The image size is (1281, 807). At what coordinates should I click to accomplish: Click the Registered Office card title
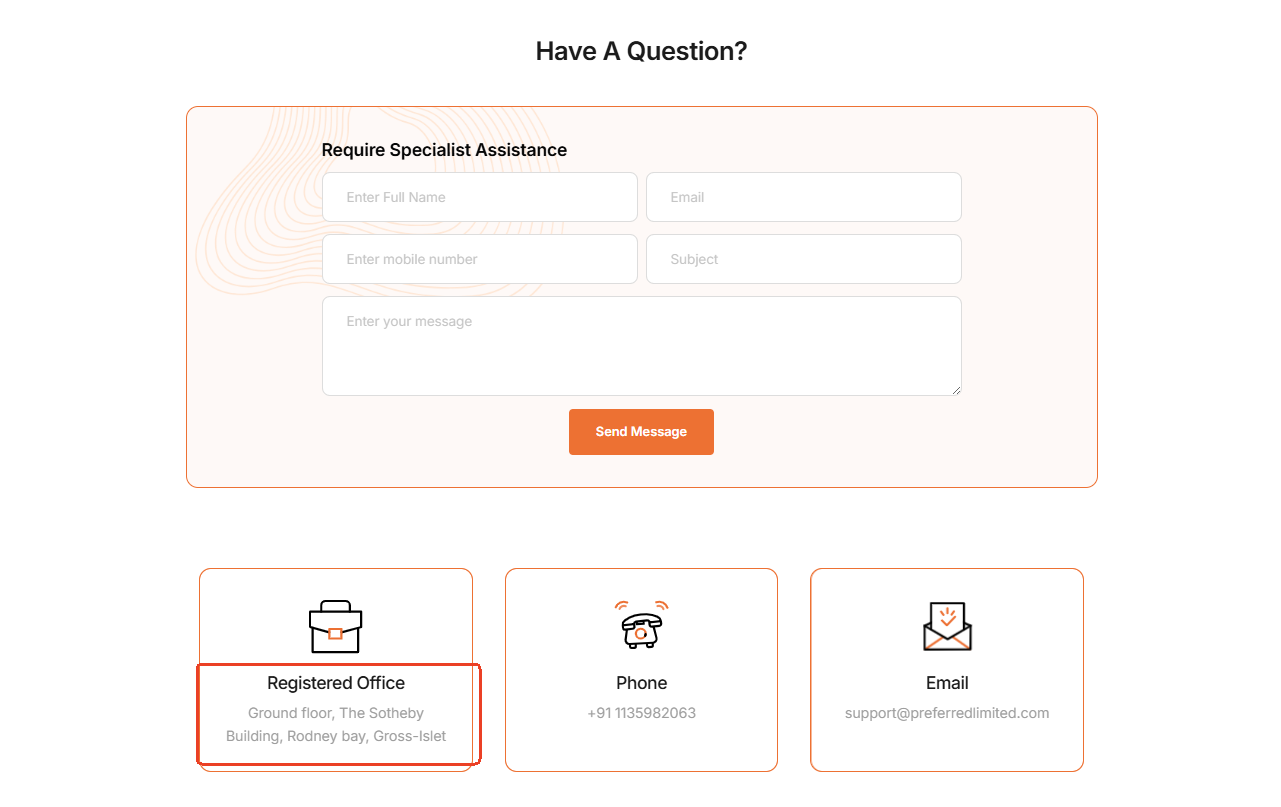(336, 683)
